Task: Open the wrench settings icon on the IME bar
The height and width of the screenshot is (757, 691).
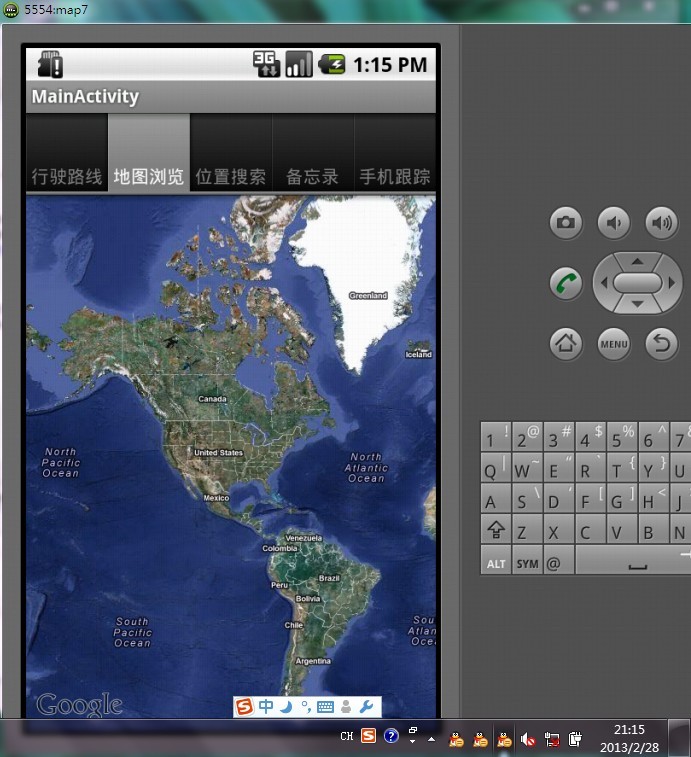Action: click(366, 707)
